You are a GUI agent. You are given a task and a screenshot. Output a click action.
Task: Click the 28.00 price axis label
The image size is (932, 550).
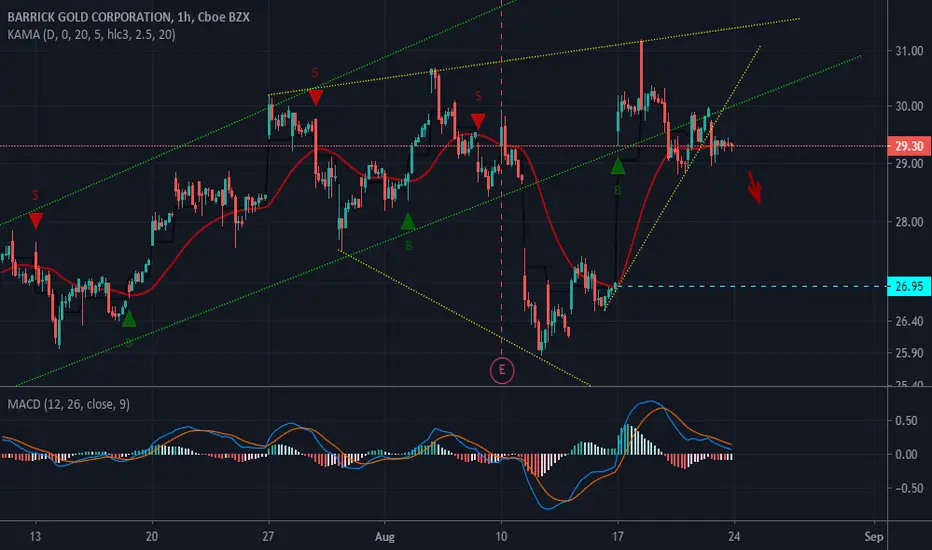point(909,222)
